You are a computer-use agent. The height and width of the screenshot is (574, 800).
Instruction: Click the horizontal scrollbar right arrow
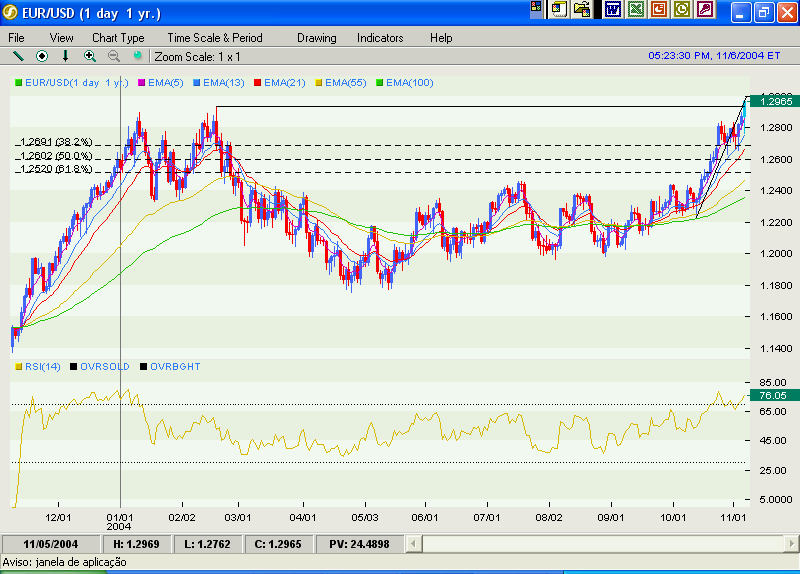coord(790,544)
